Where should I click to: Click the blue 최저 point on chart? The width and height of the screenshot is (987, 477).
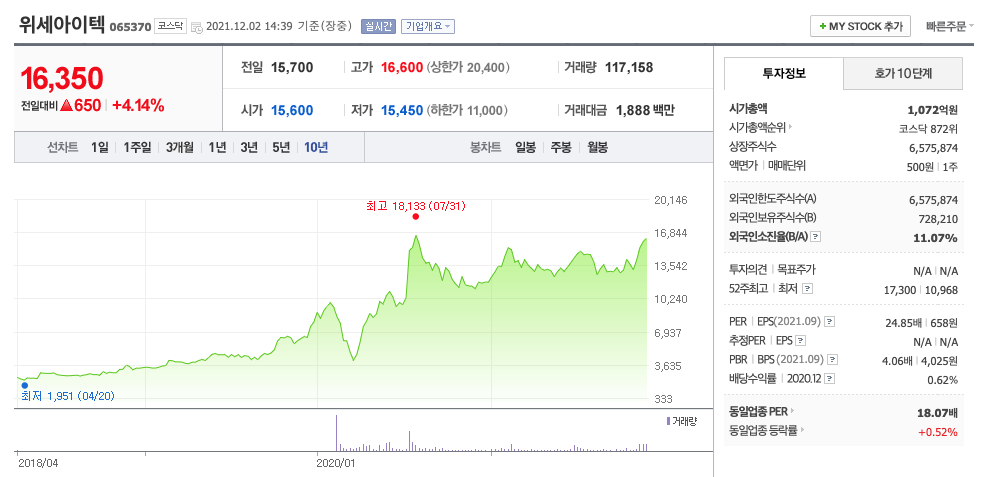pos(25,385)
